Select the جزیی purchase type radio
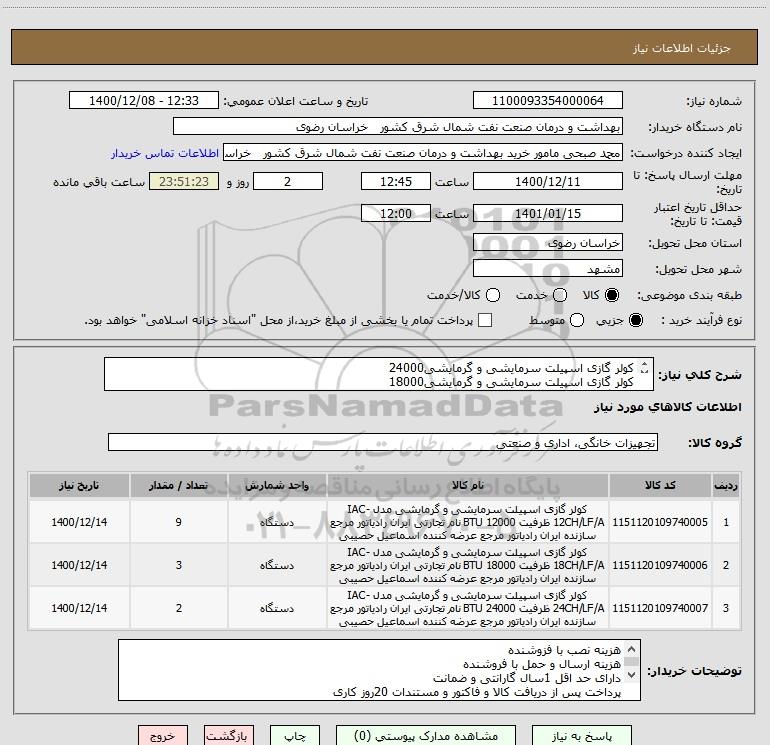770x745 pixels. (x=636, y=320)
